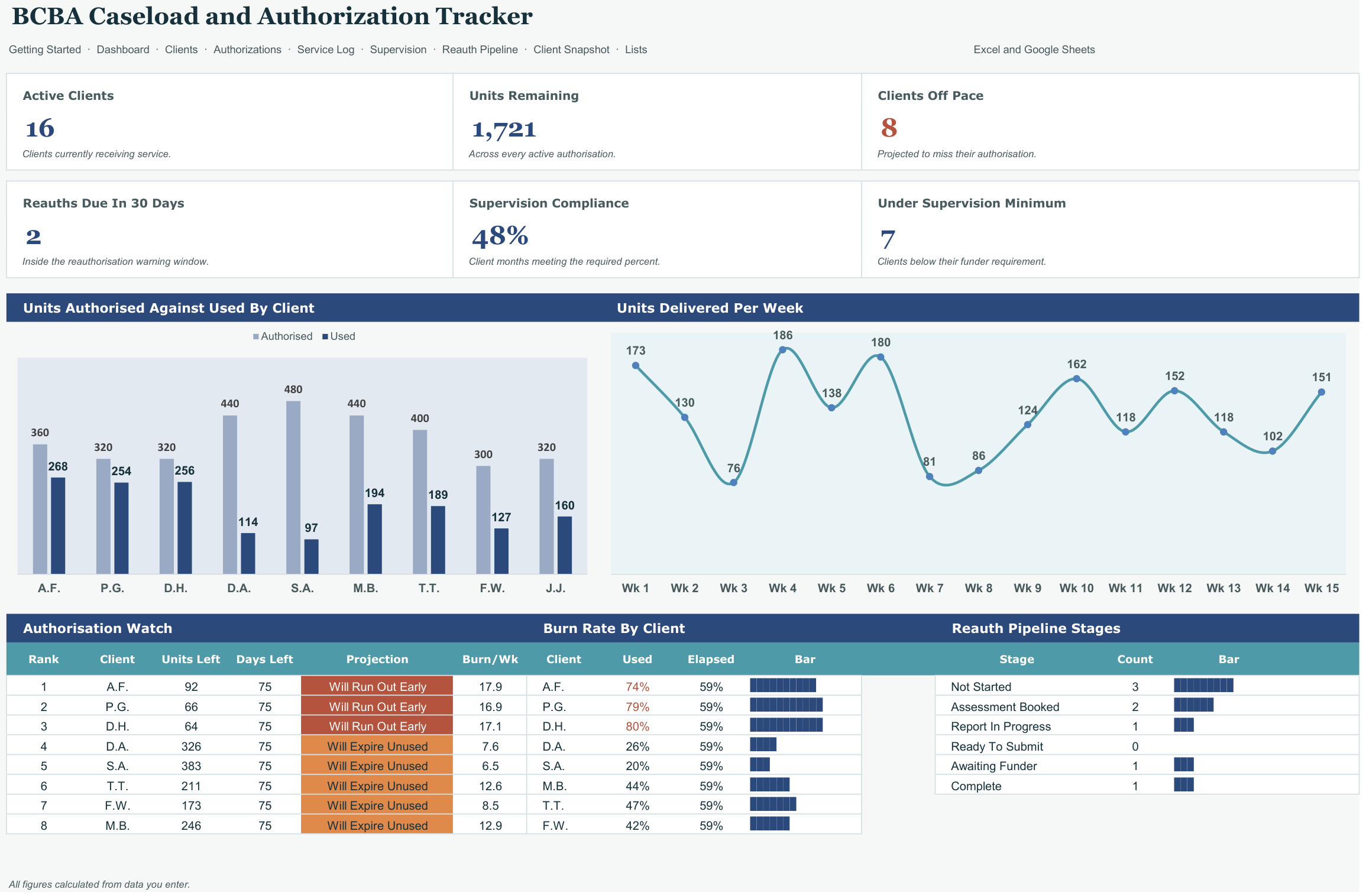1366x896 pixels.
Task: Select the Units Remaining value 1,721
Action: tap(504, 129)
